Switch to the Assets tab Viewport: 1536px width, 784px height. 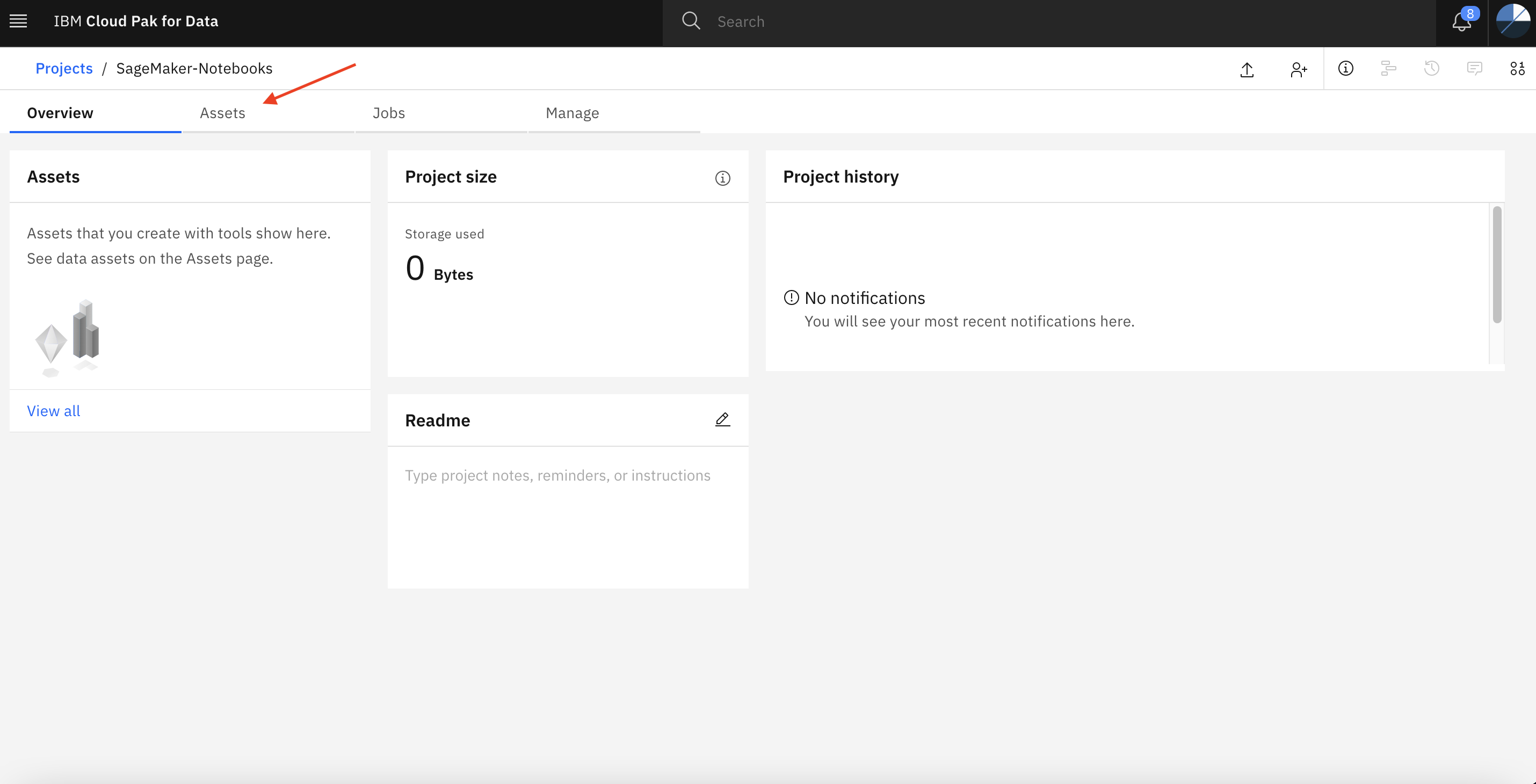(x=222, y=113)
